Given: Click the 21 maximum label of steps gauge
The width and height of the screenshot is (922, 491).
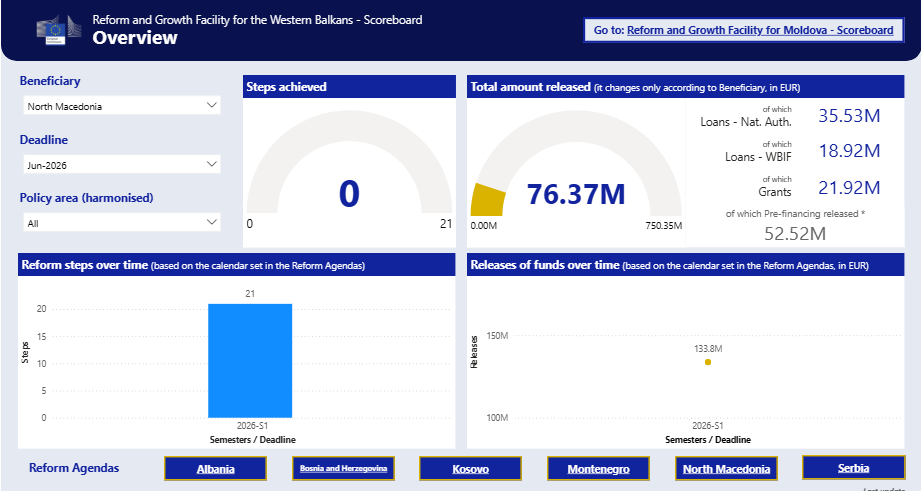Looking at the screenshot, I should point(446,224).
